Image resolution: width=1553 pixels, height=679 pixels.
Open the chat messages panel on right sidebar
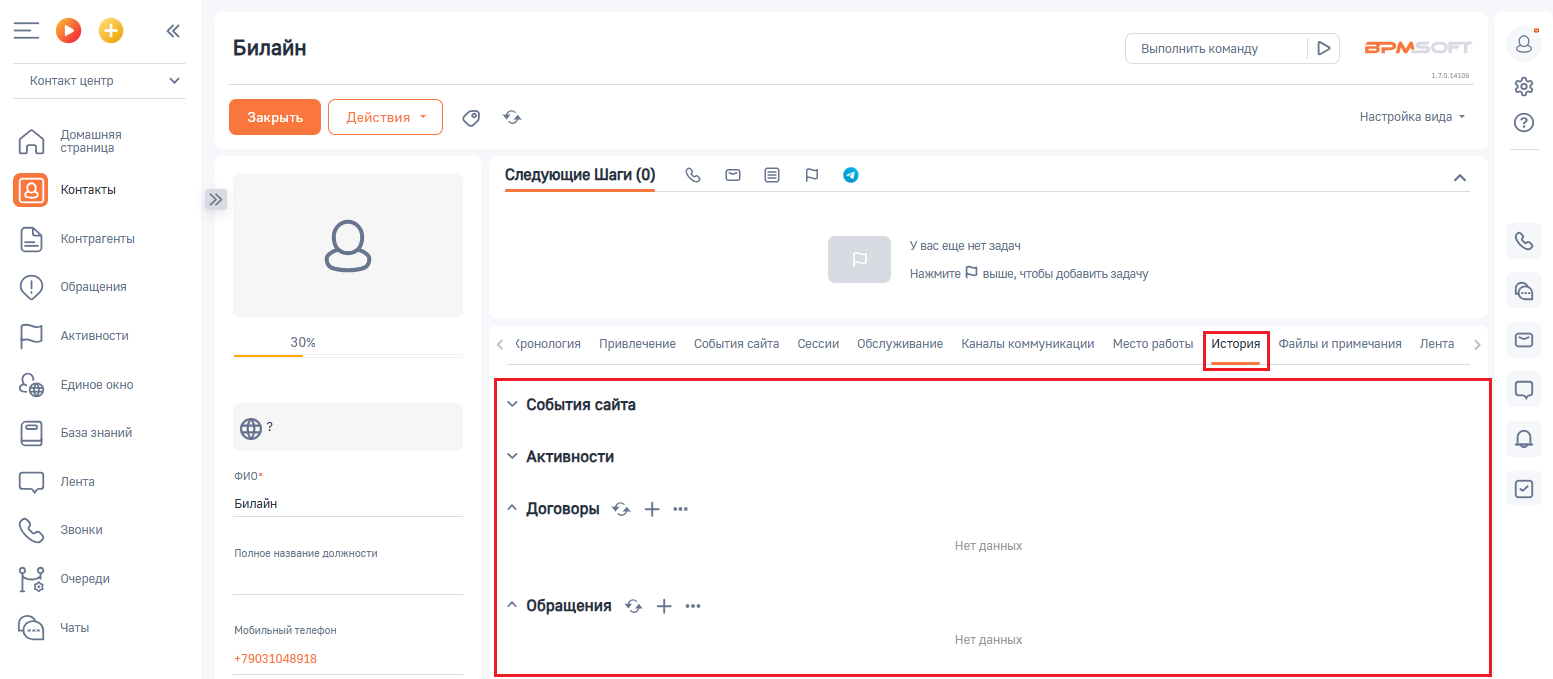pos(1524,291)
